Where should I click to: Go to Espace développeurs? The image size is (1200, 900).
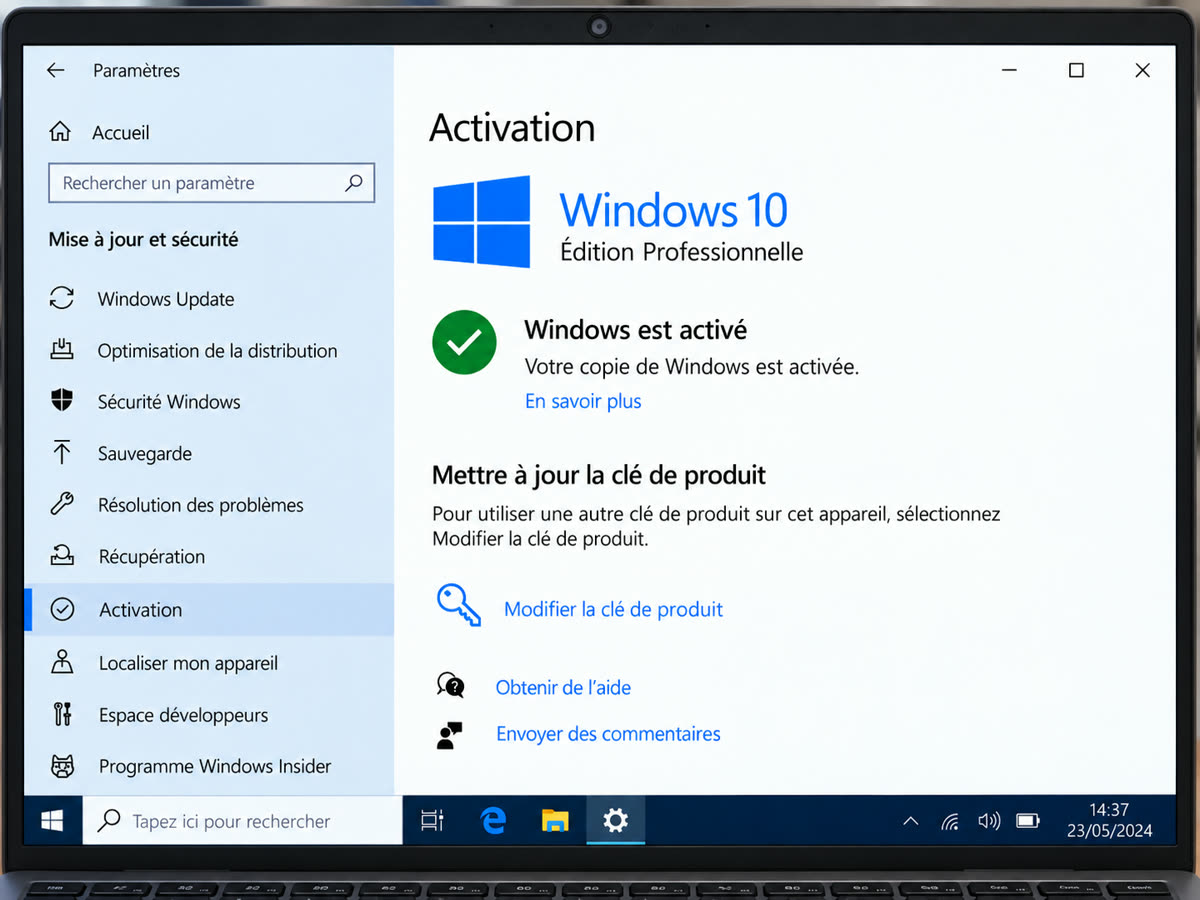[x=183, y=715]
